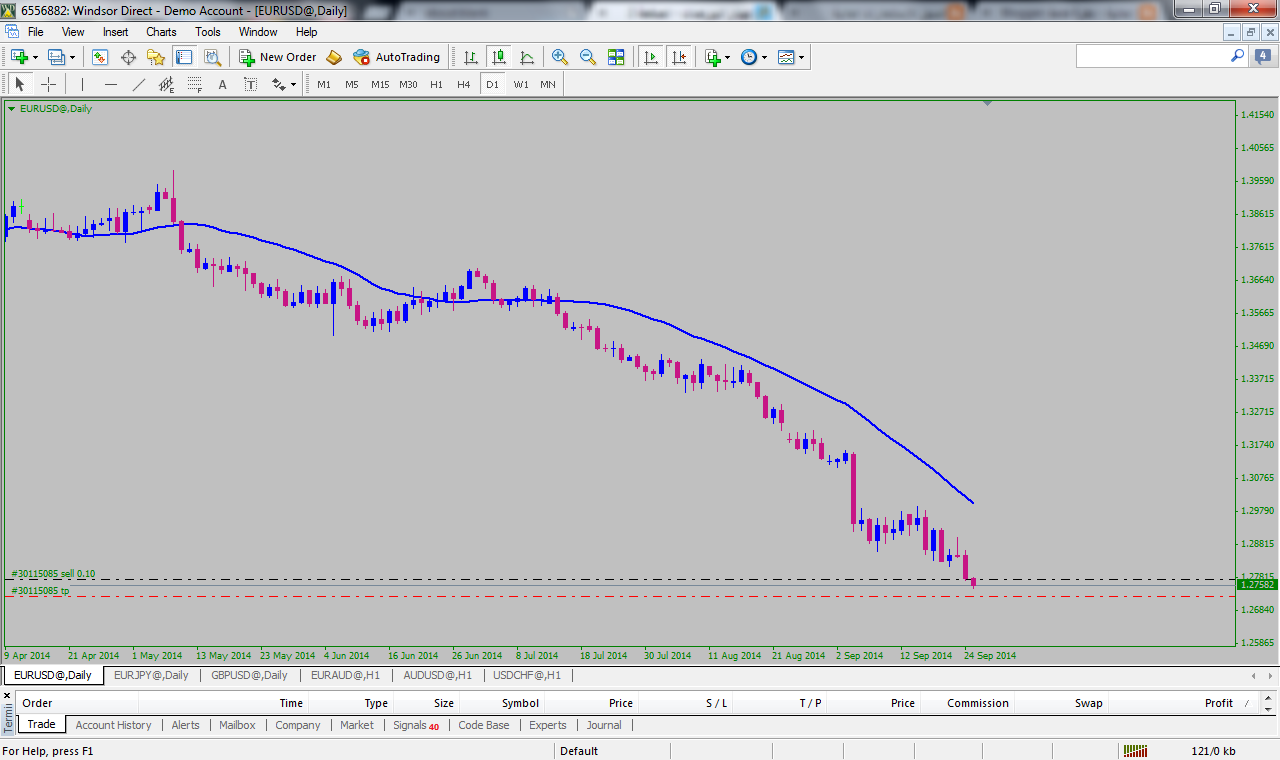Screen dimensions: 1280x760
Task: Open the Insert menu
Action: tap(115, 32)
